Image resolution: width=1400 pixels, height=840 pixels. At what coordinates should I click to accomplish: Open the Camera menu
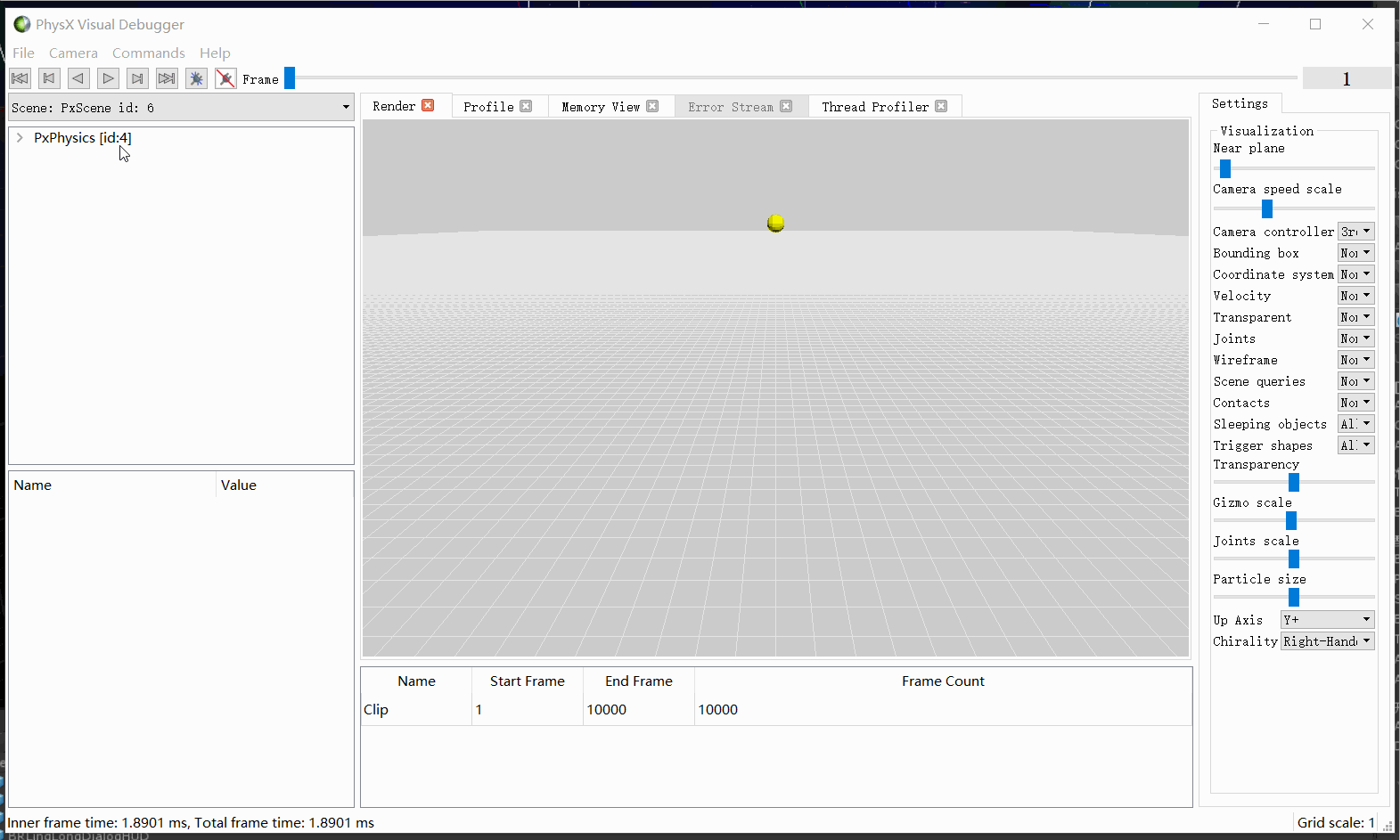(73, 53)
